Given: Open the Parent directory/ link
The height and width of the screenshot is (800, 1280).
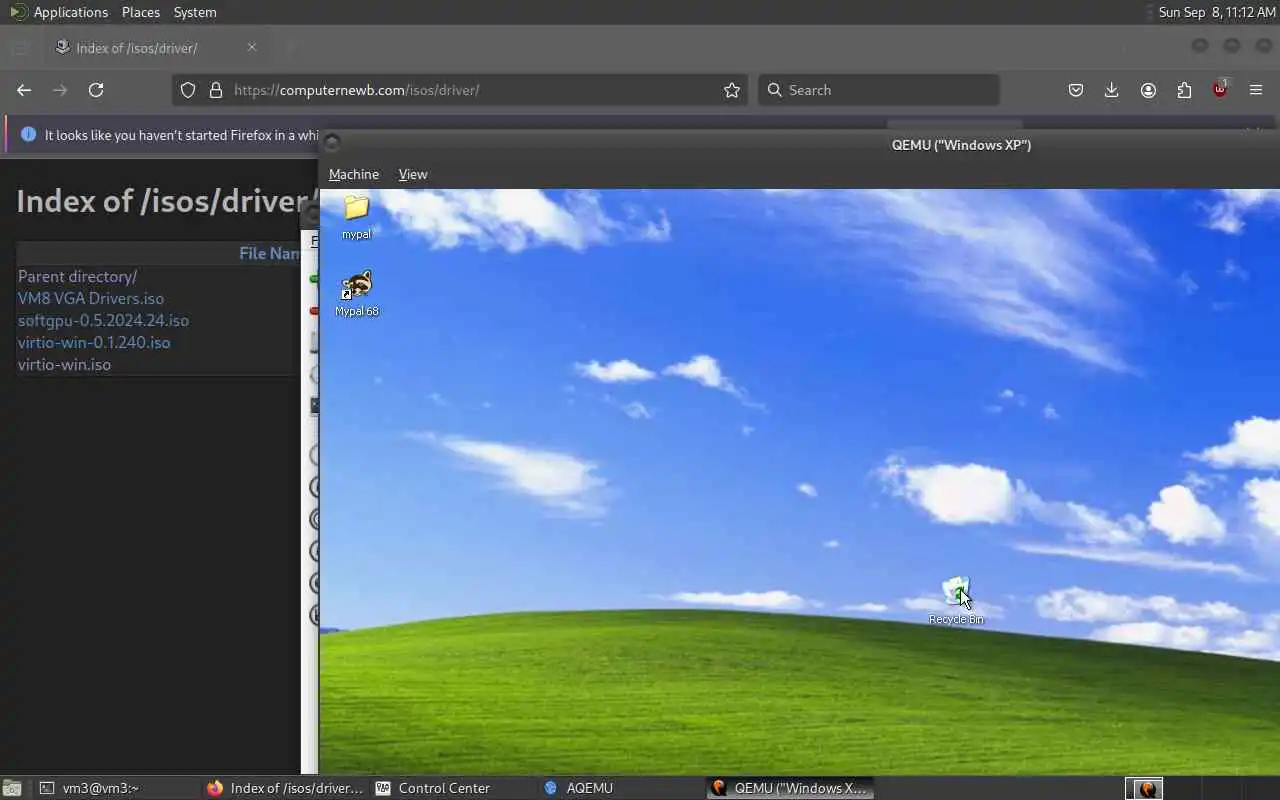Looking at the screenshot, I should pyautogui.click(x=77, y=276).
